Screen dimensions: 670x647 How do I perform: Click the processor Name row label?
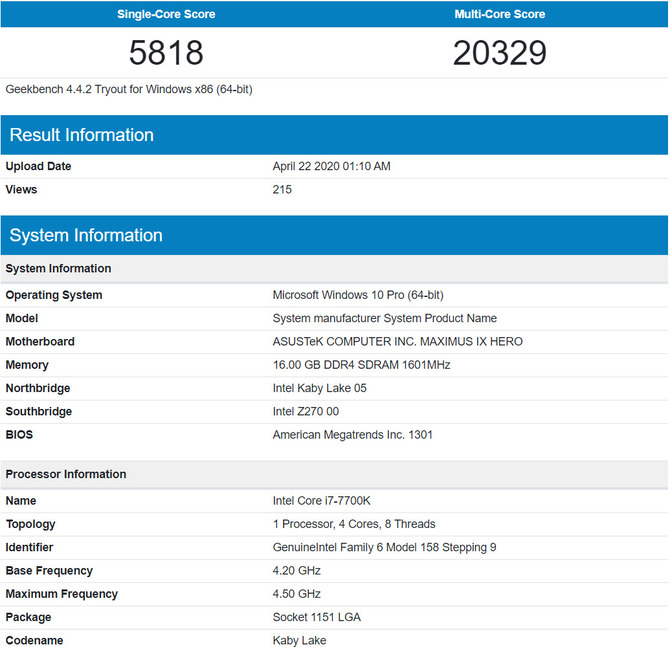pos(21,501)
